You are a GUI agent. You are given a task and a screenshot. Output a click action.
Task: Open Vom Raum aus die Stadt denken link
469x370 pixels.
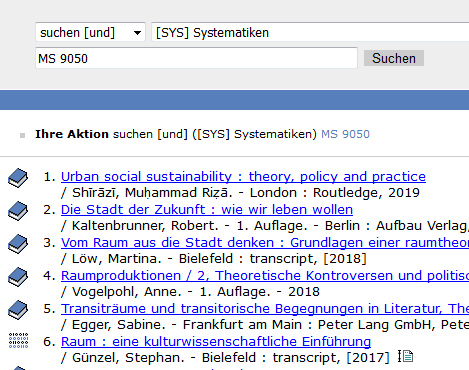265,243
